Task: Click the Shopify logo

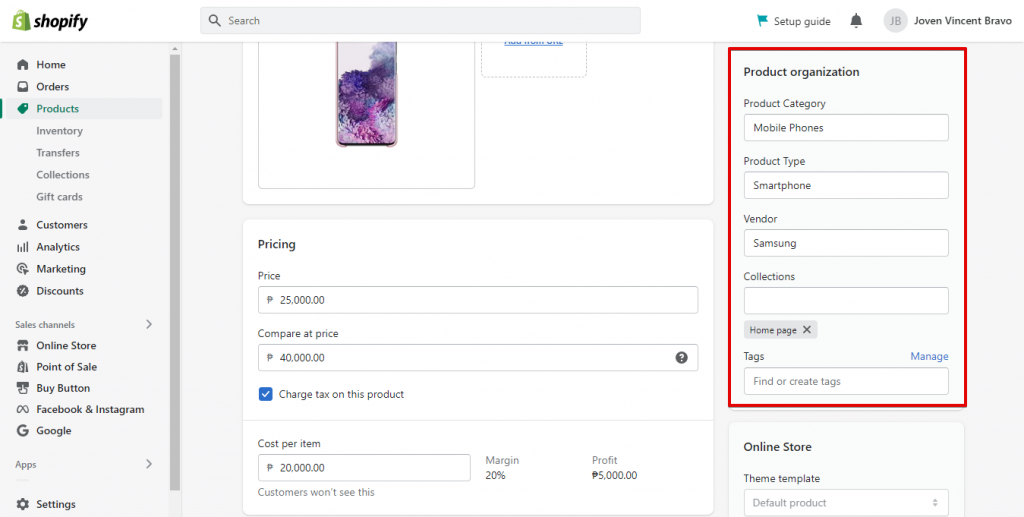Action: click(x=50, y=21)
